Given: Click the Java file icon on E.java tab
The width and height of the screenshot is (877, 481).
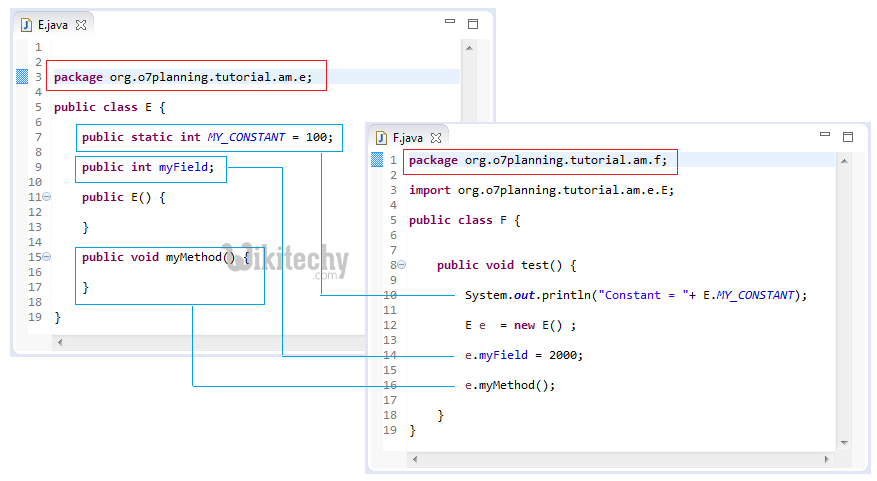Looking at the screenshot, I should pyautogui.click(x=27, y=25).
